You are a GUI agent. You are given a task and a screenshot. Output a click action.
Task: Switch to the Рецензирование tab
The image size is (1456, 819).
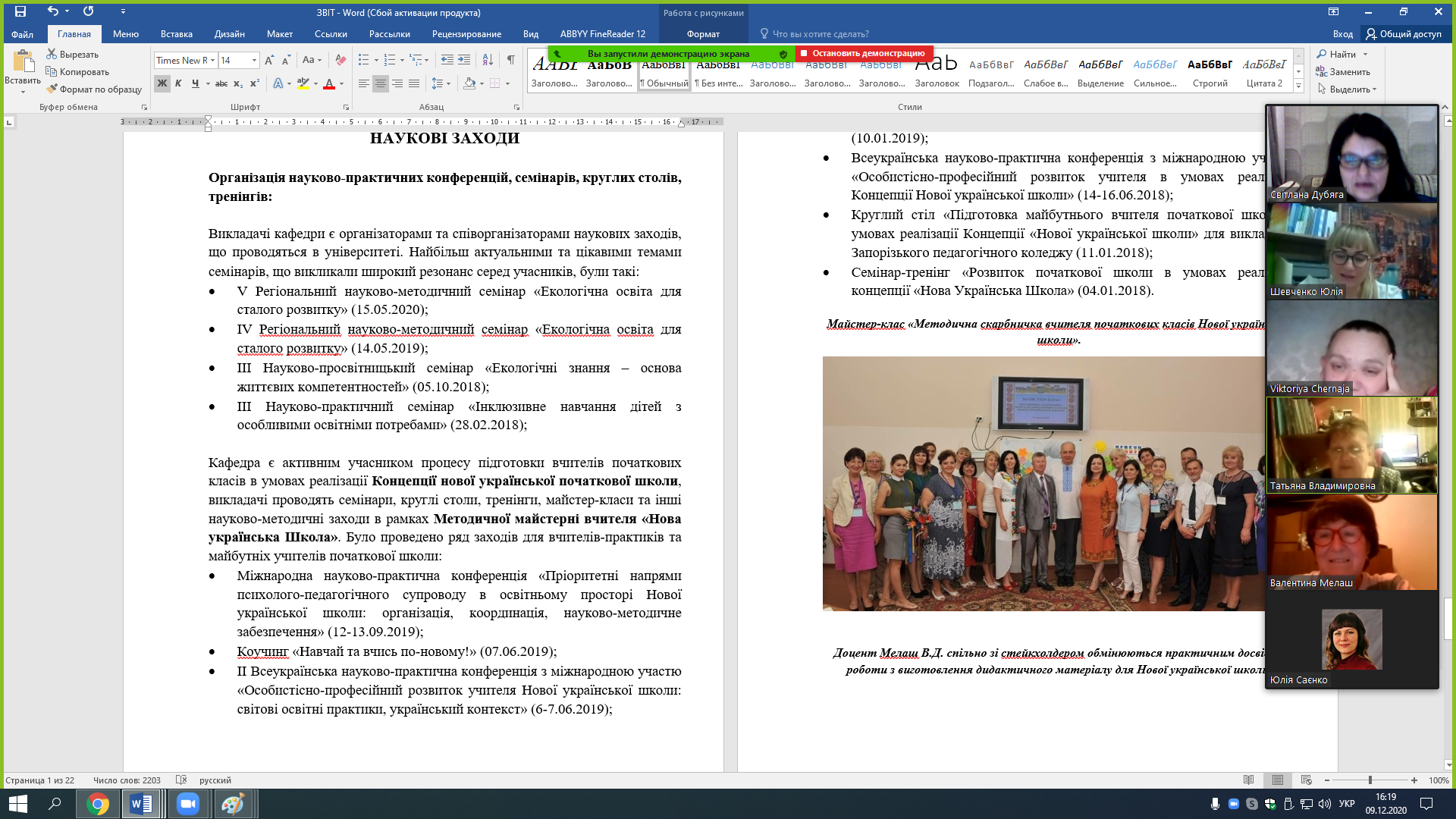[466, 34]
